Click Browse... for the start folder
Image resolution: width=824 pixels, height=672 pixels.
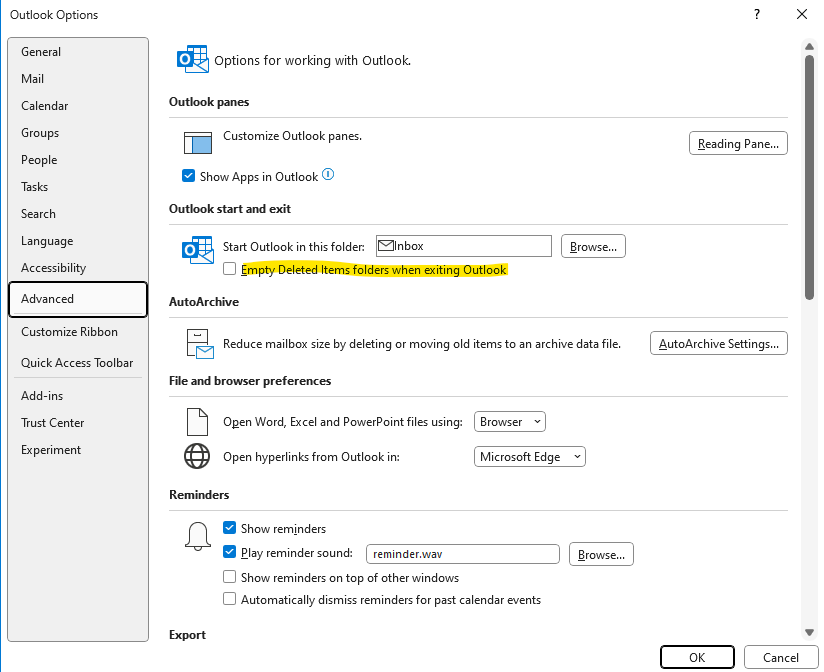pyautogui.click(x=593, y=246)
